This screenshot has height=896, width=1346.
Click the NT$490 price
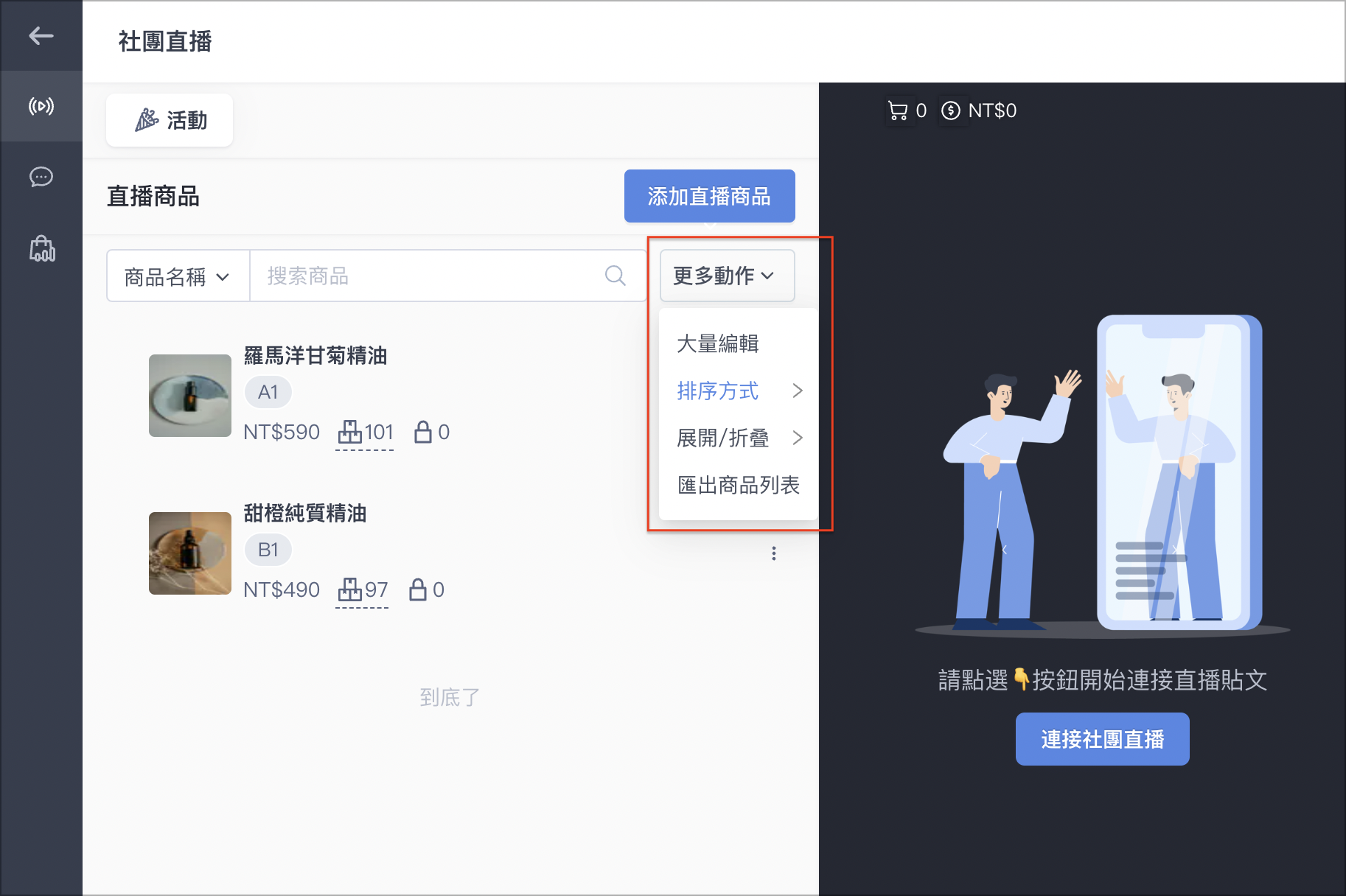282,590
